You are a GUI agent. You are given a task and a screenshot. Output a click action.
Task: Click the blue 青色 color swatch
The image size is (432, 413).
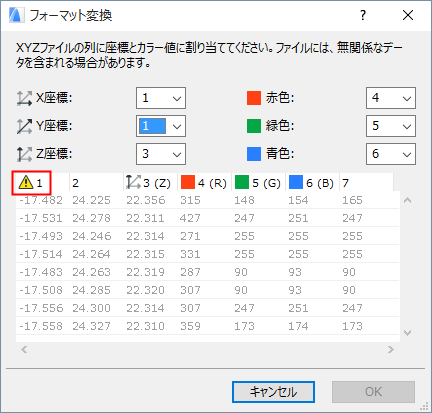(254, 154)
